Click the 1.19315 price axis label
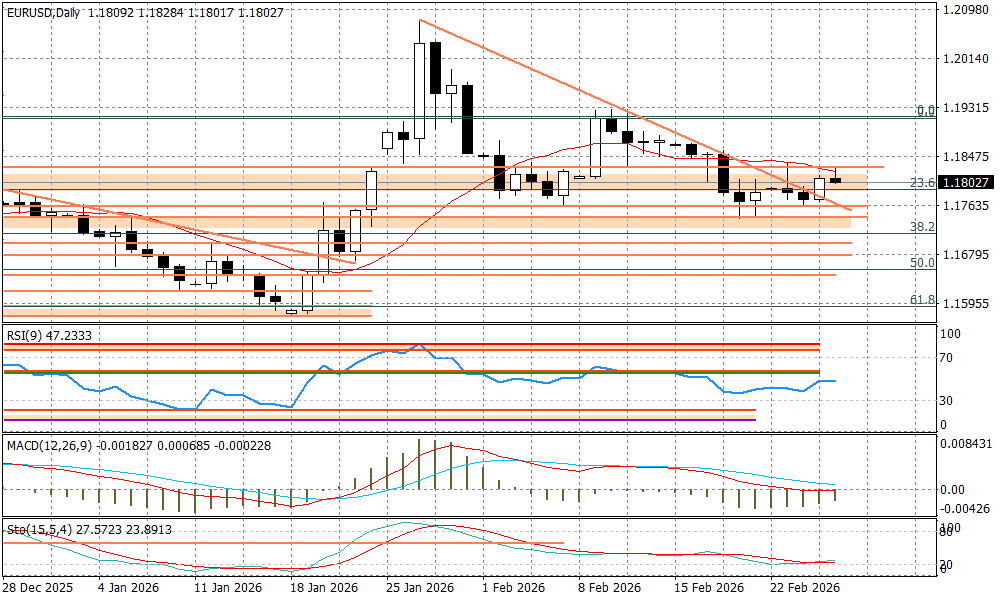 (x=965, y=107)
